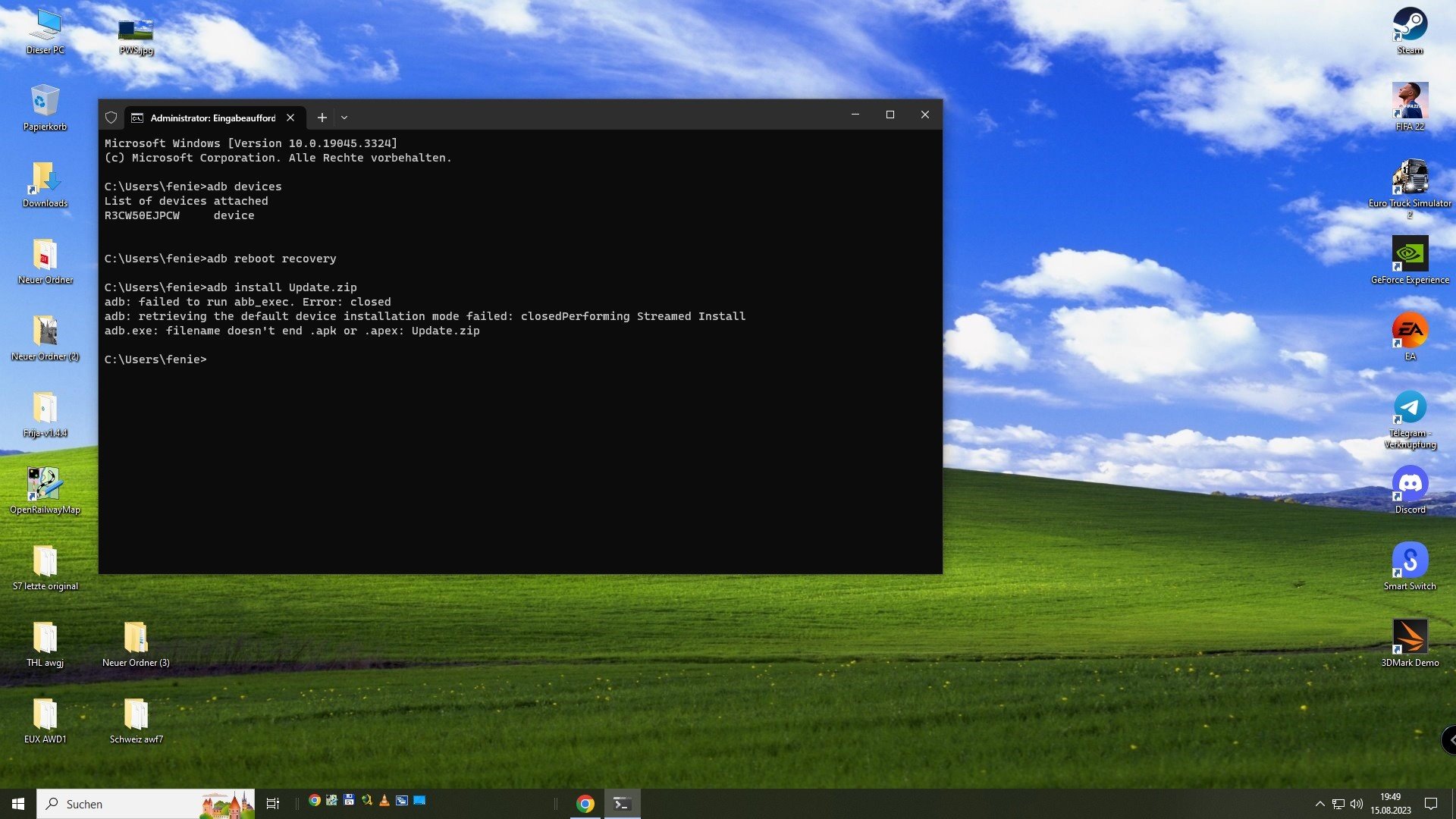The width and height of the screenshot is (1456, 819).
Task: Open the notification center icon
Action: 1431,804
